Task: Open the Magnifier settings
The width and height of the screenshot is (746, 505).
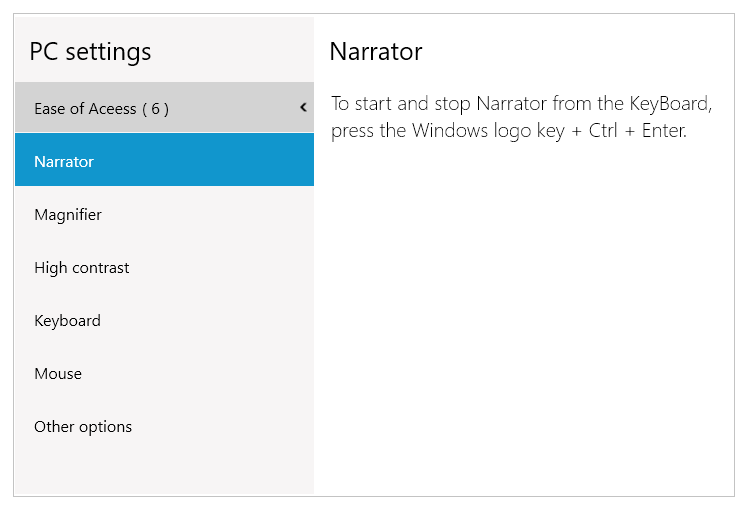Action: pyautogui.click(x=68, y=214)
